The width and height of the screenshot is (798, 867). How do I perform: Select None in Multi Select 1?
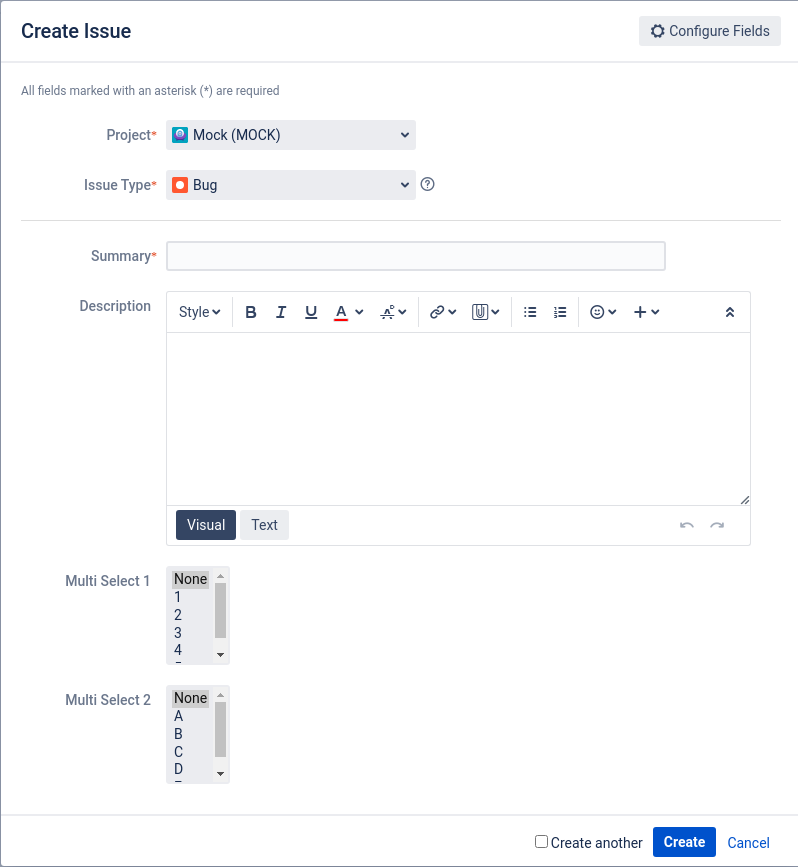tap(191, 579)
